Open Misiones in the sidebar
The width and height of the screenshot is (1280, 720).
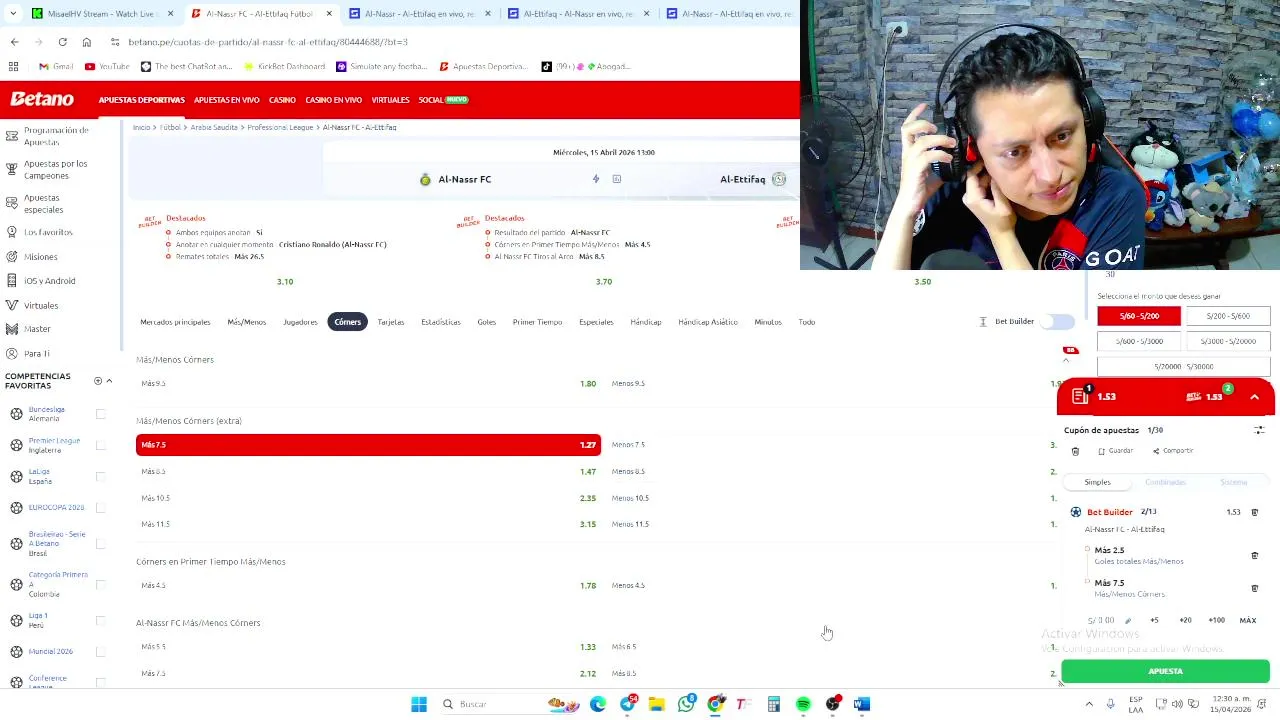pos(41,257)
